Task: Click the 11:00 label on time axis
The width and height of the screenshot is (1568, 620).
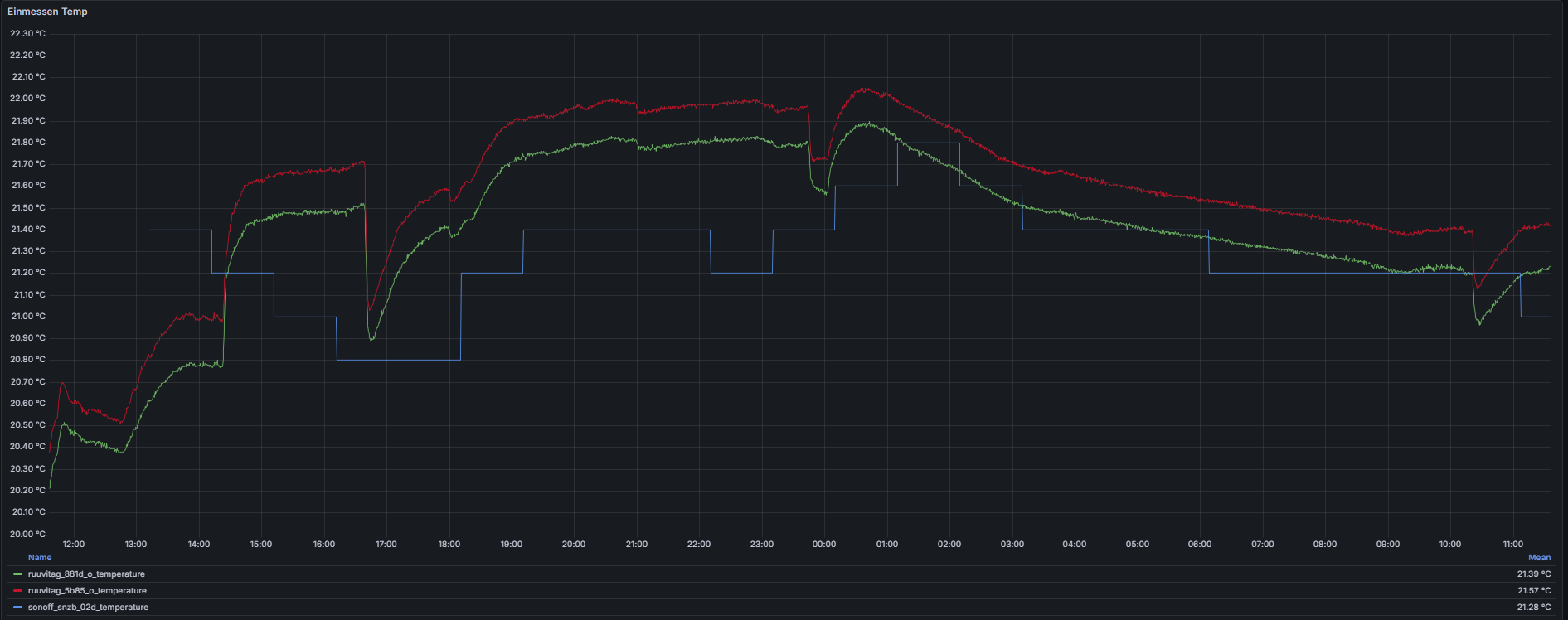Action: [1512, 545]
